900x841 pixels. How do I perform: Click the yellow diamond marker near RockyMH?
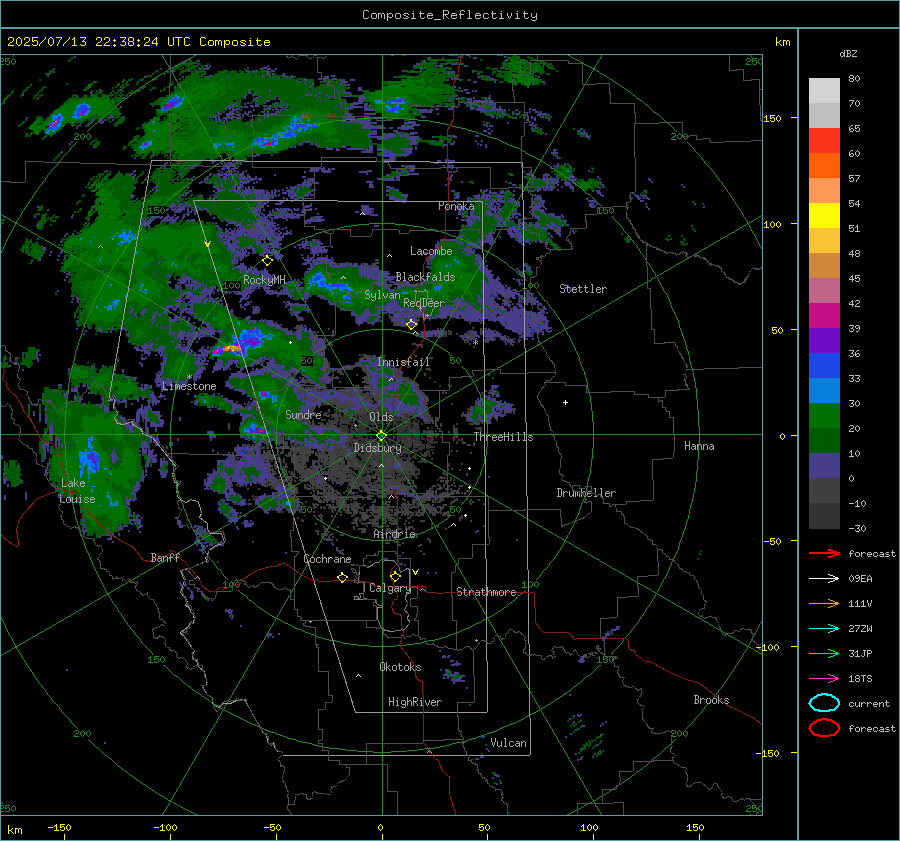[x=267, y=261]
